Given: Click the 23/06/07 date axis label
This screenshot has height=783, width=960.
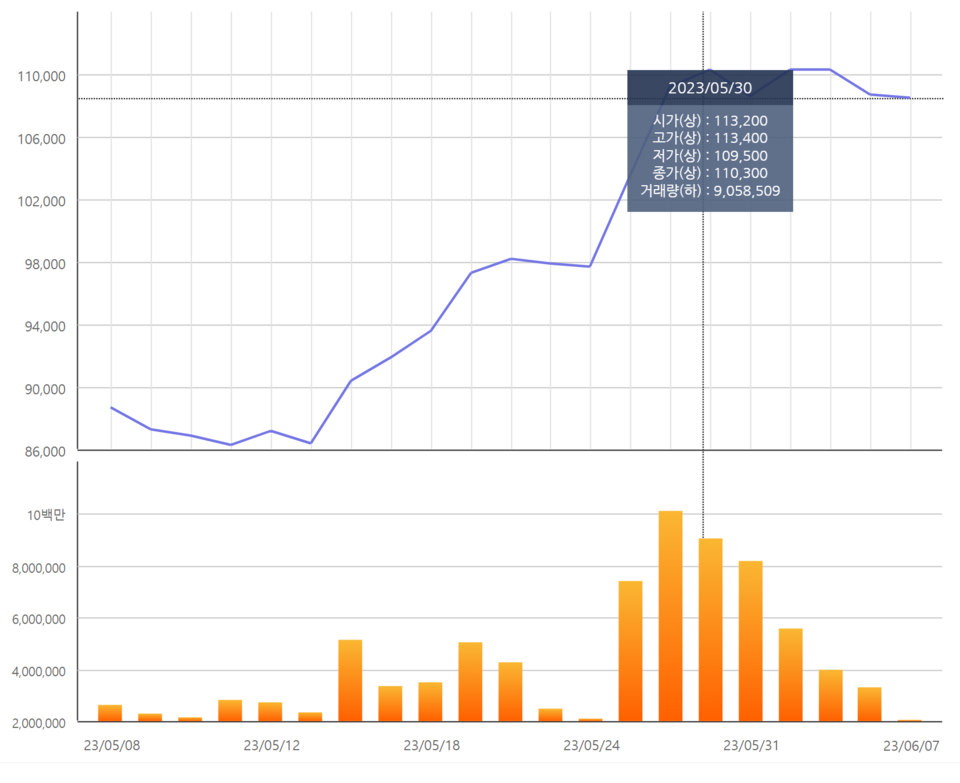Looking at the screenshot, I should 911,745.
